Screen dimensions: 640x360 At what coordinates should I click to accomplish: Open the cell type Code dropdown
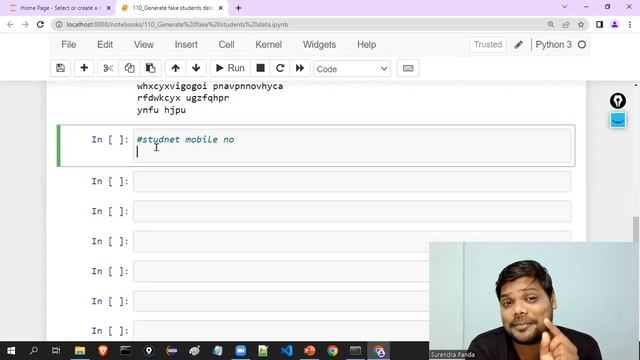pyautogui.click(x=352, y=69)
